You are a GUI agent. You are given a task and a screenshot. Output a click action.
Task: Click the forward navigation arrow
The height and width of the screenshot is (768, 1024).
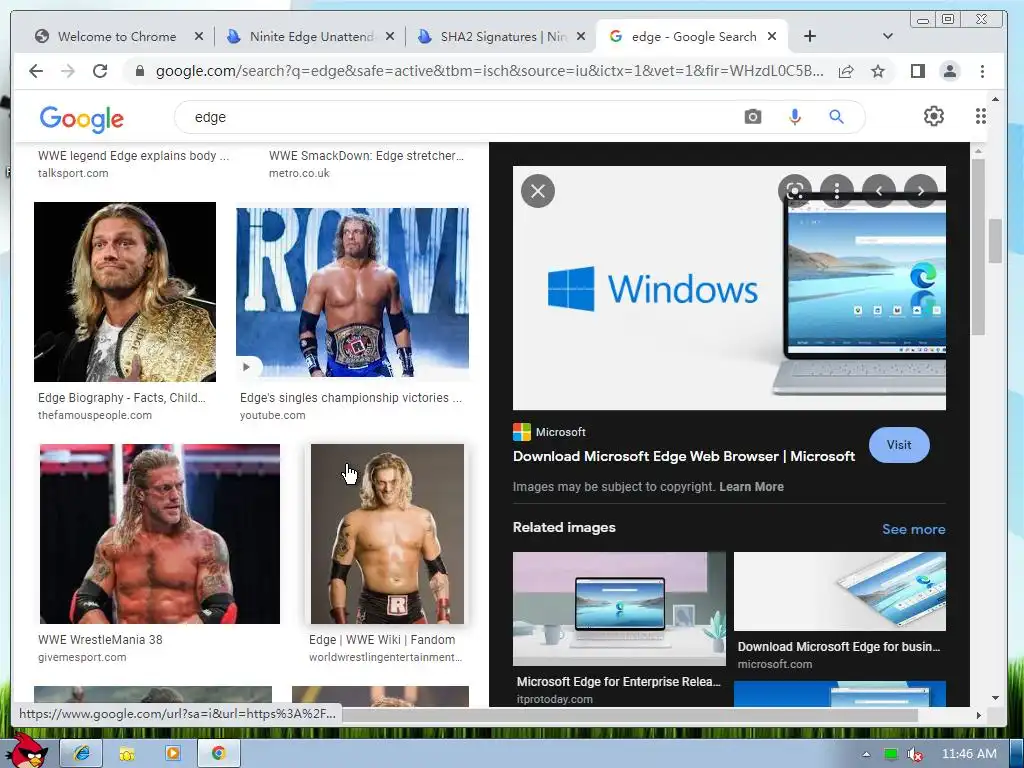tap(68, 71)
